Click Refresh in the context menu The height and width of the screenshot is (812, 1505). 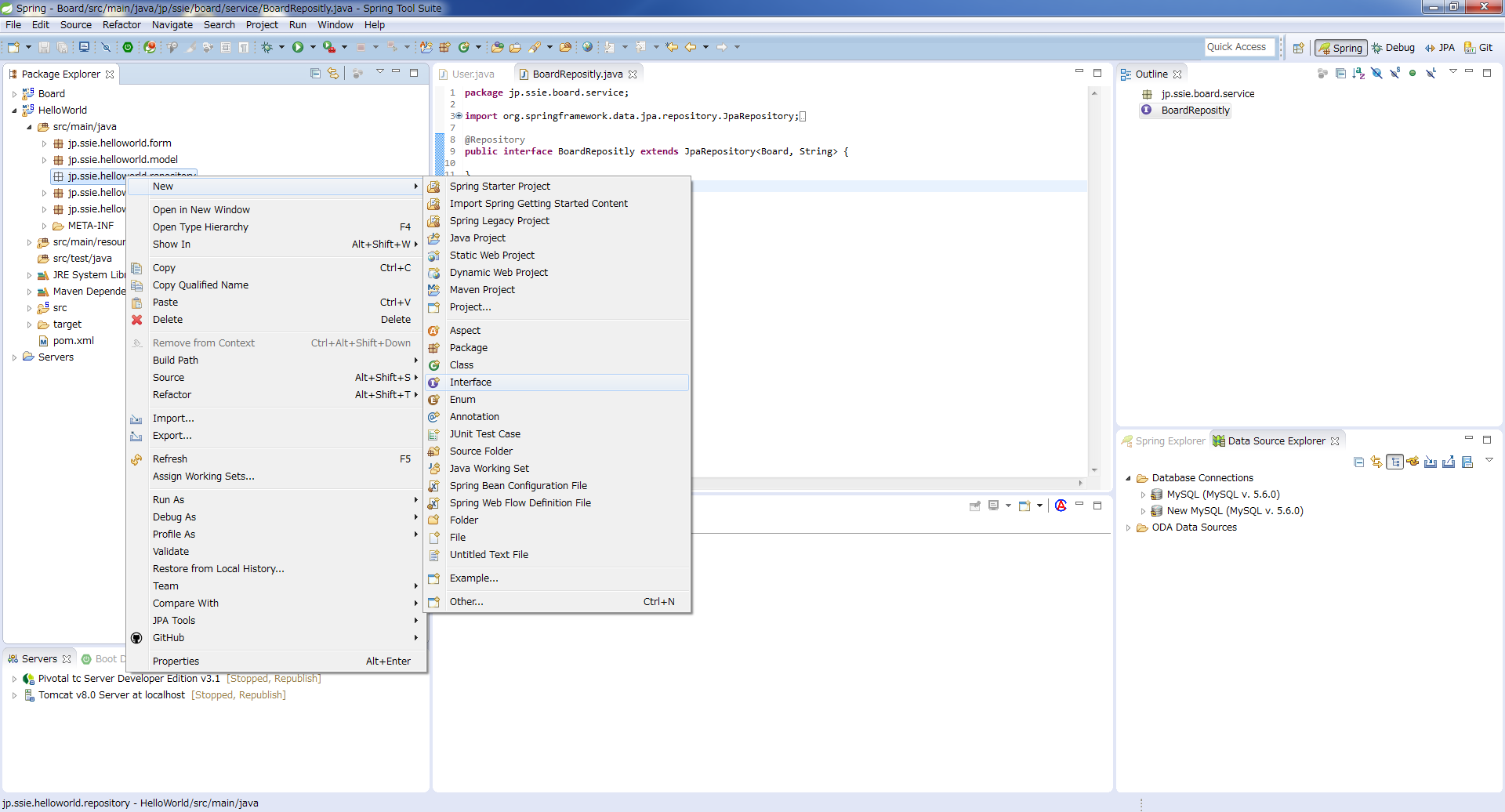coord(169,459)
